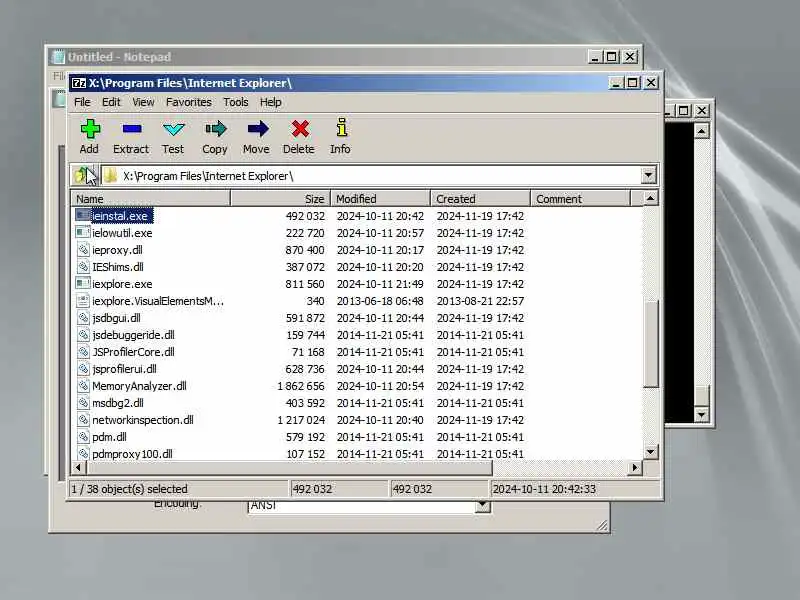The width and height of the screenshot is (800, 600).
Task: Click the vertical scrollbar thumb in file list
Action: (x=651, y=343)
